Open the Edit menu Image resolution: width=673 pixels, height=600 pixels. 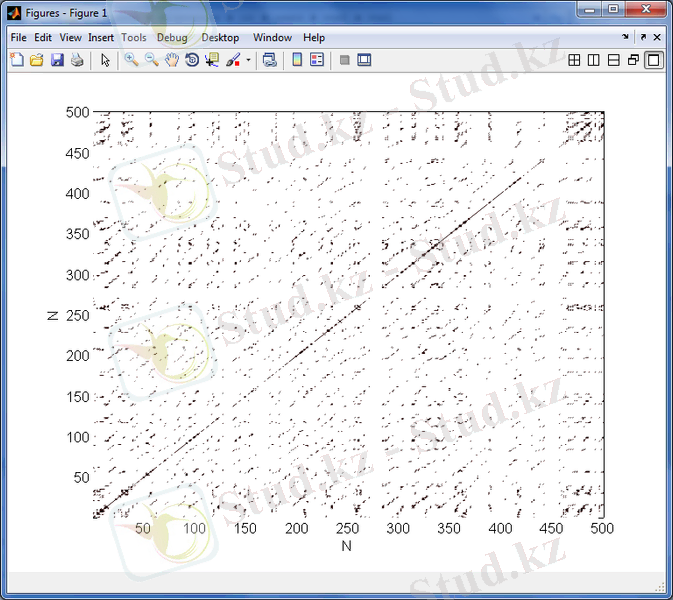click(x=43, y=38)
